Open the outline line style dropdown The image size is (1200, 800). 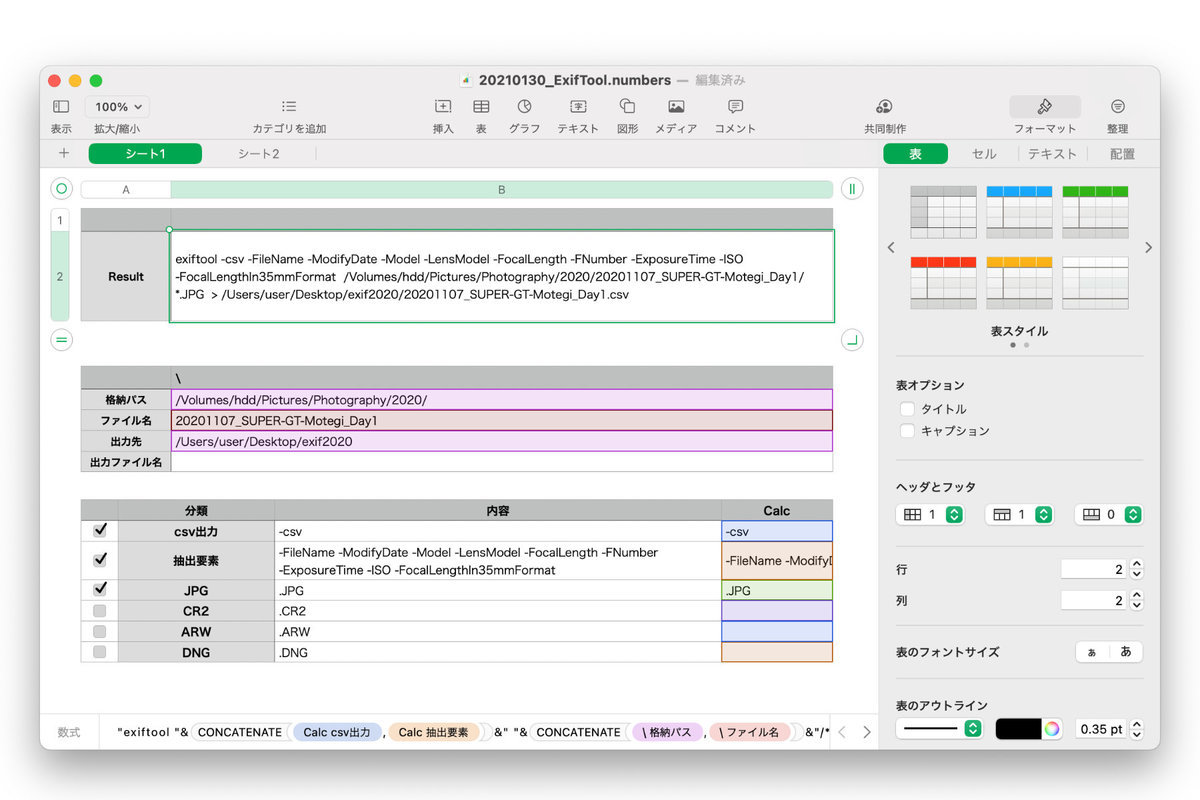(940, 729)
